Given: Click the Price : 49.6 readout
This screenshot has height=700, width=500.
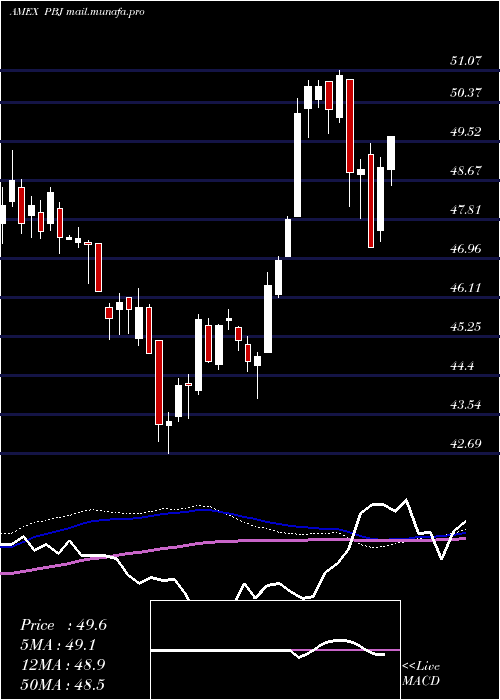Looking at the screenshot, I should (x=63, y=625).
